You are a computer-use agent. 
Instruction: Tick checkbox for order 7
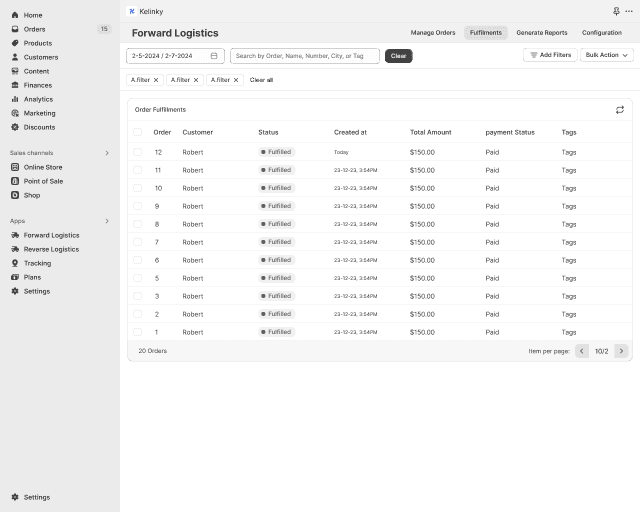click(x=138, y=242)
